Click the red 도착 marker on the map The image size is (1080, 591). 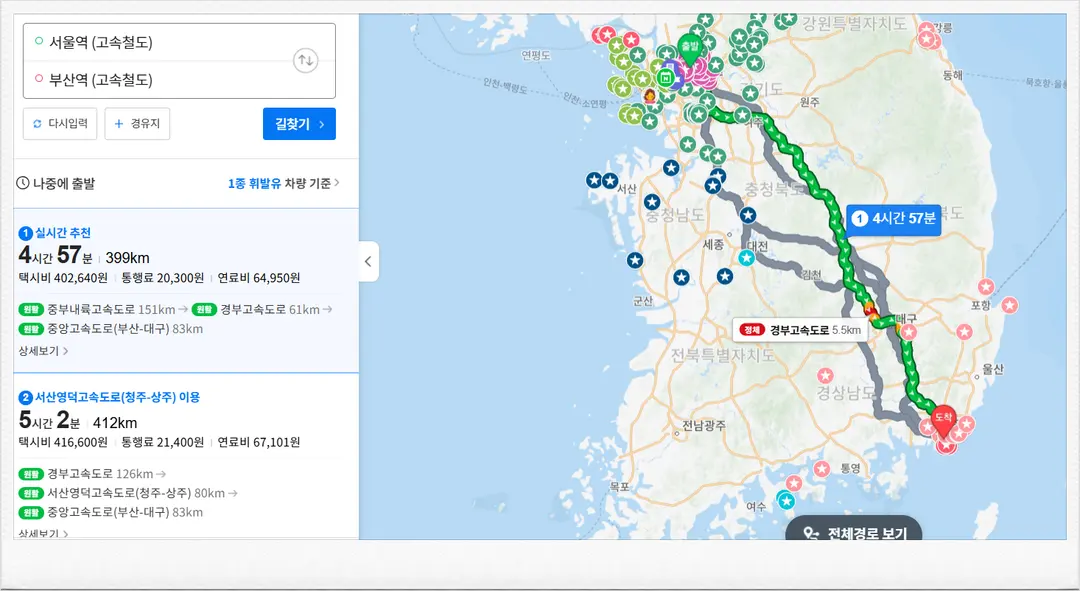point(943,421)
